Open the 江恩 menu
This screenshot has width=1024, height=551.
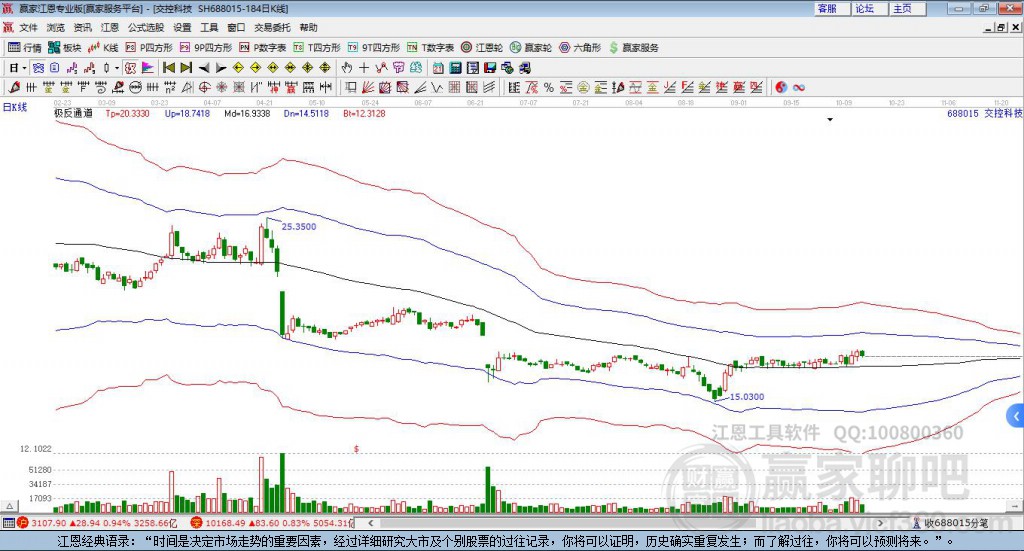(110, 27)
